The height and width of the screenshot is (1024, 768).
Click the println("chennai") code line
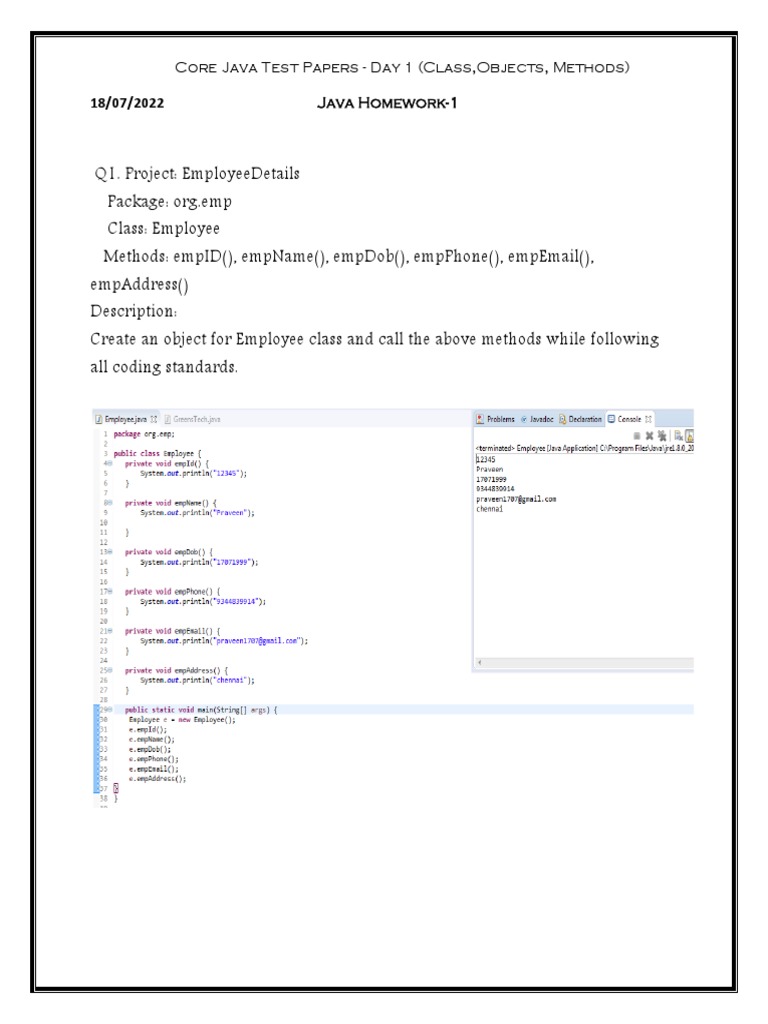pos(197,680)
